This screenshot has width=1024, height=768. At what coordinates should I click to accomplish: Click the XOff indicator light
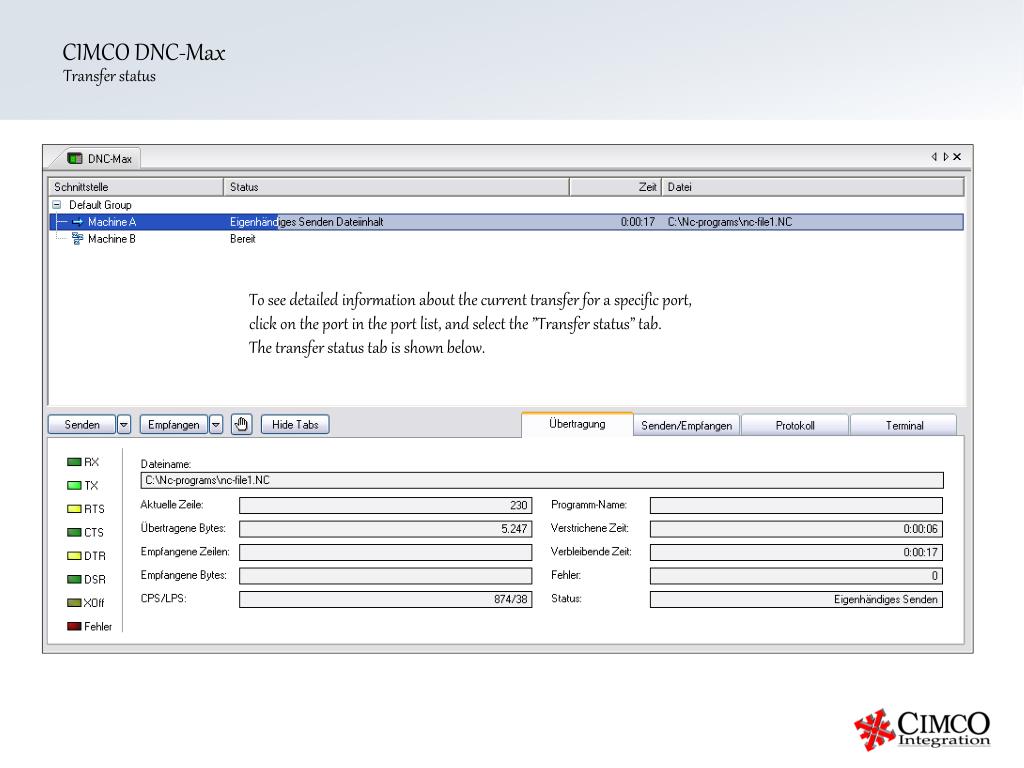74,603
